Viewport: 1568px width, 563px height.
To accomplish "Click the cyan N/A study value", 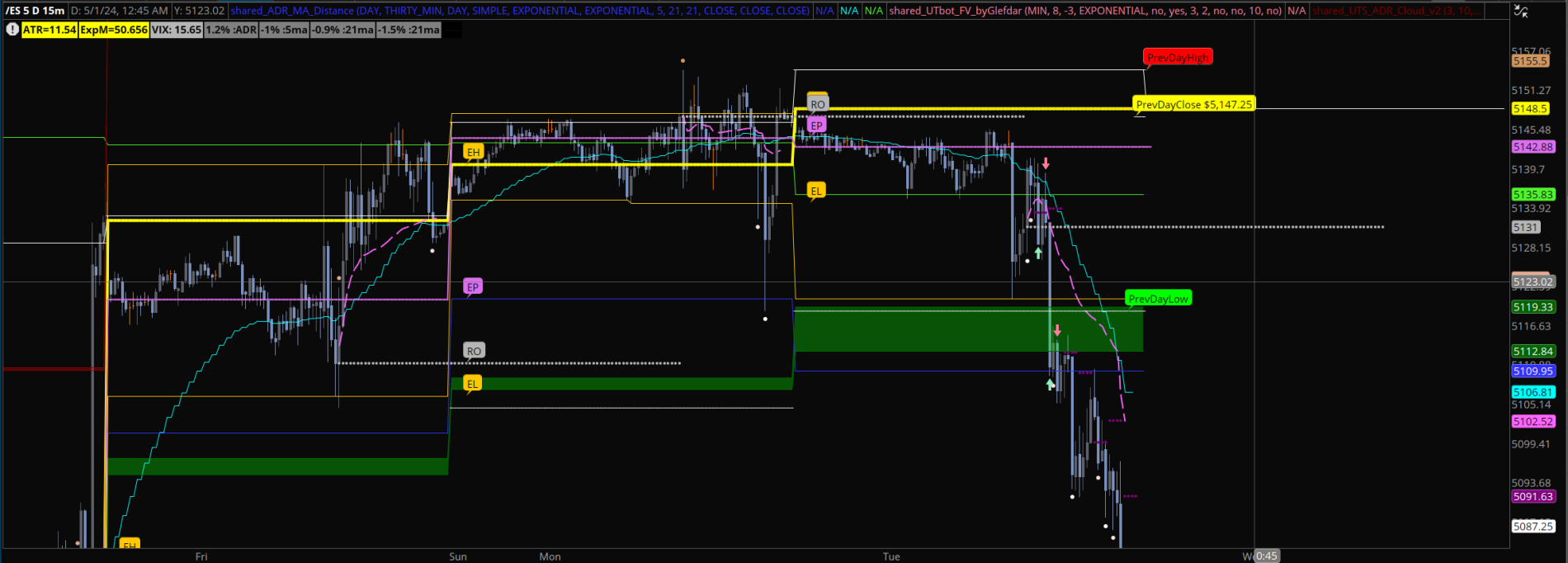I will (x=848, y=11).
